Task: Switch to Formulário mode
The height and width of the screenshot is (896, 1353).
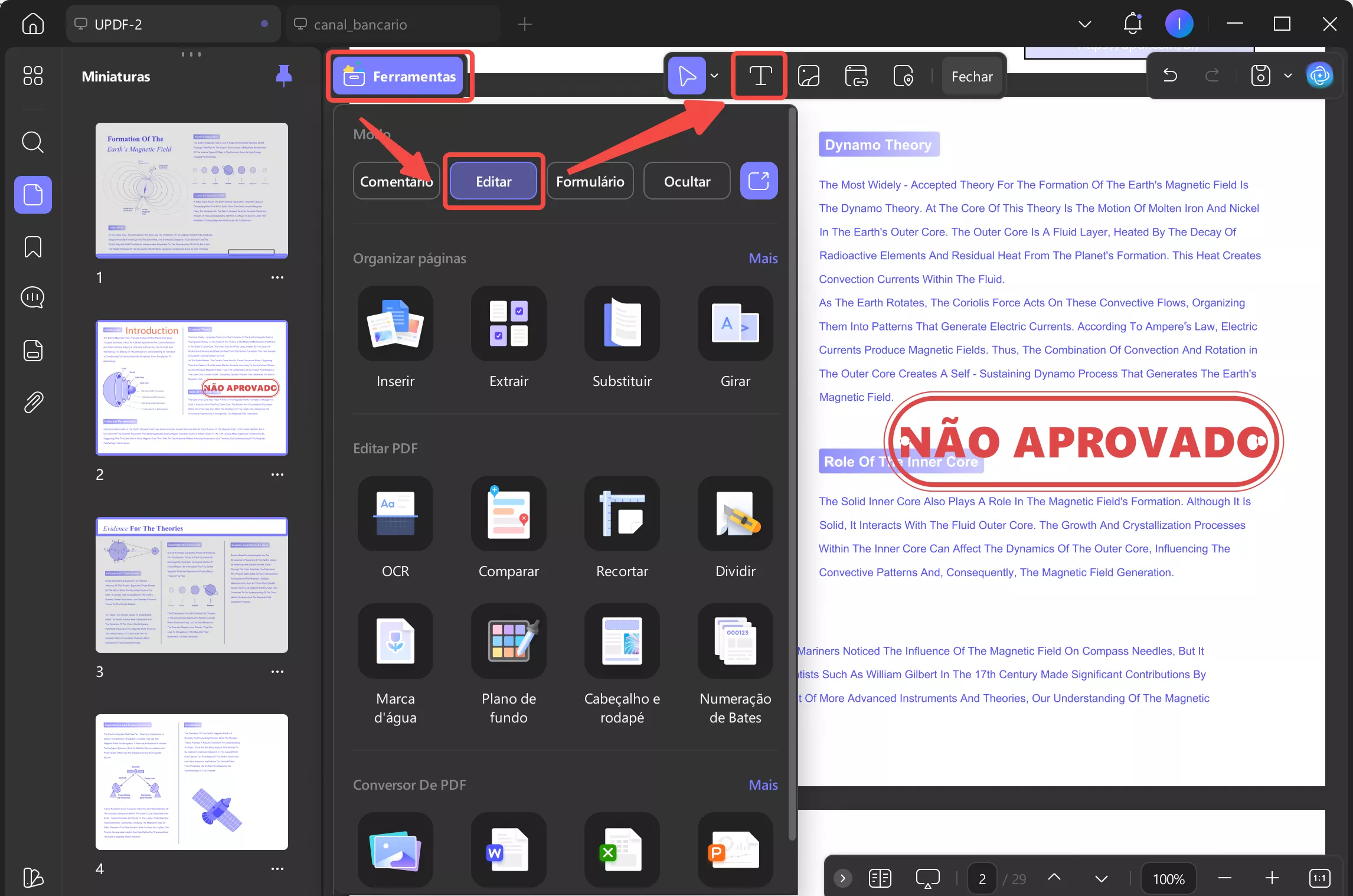Action: (x=590, y=181)
